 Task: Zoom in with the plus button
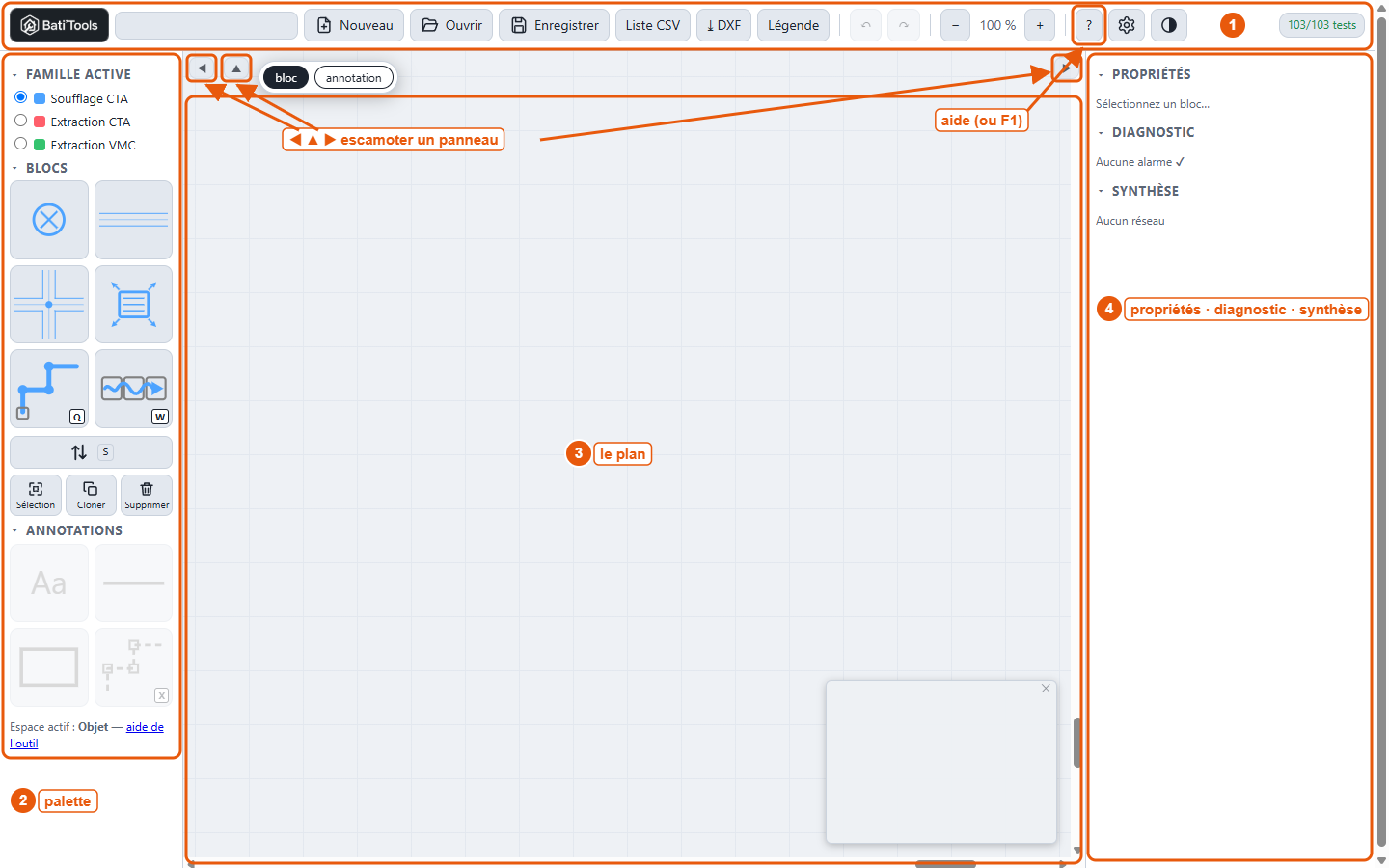pyautogui.click(x=1040, y=25)
